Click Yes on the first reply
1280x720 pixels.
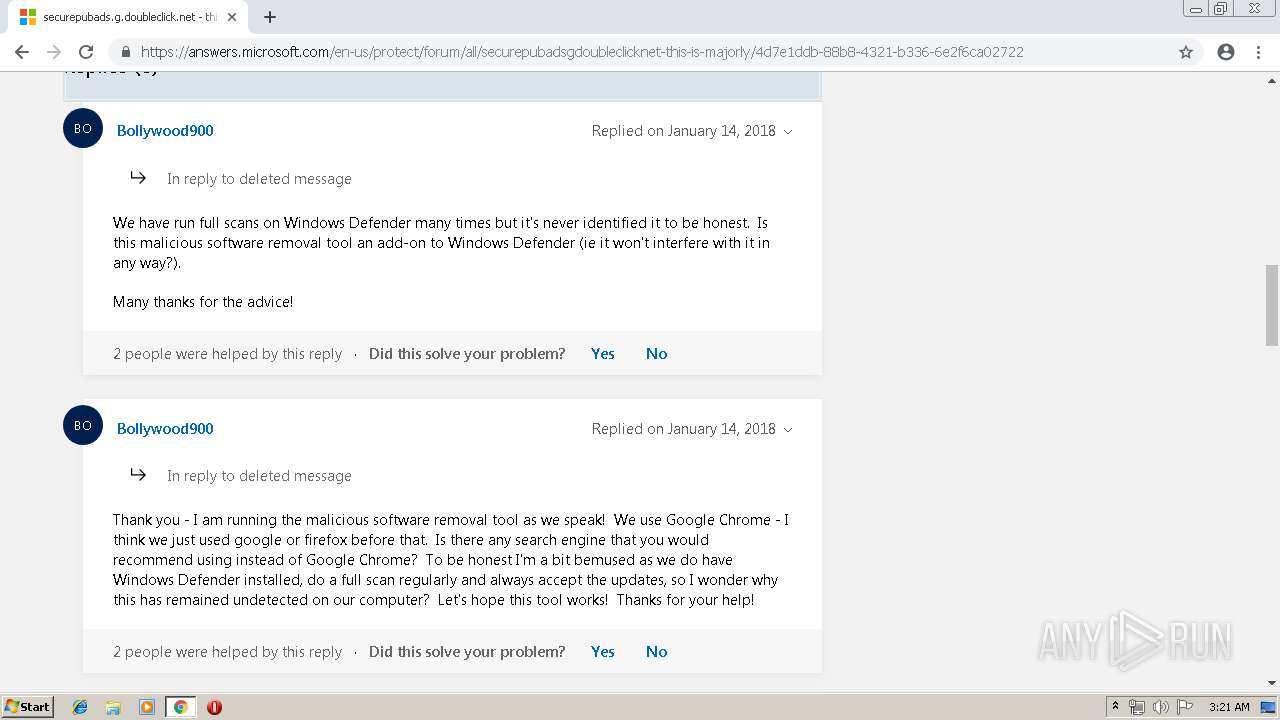tap(602, 353)
